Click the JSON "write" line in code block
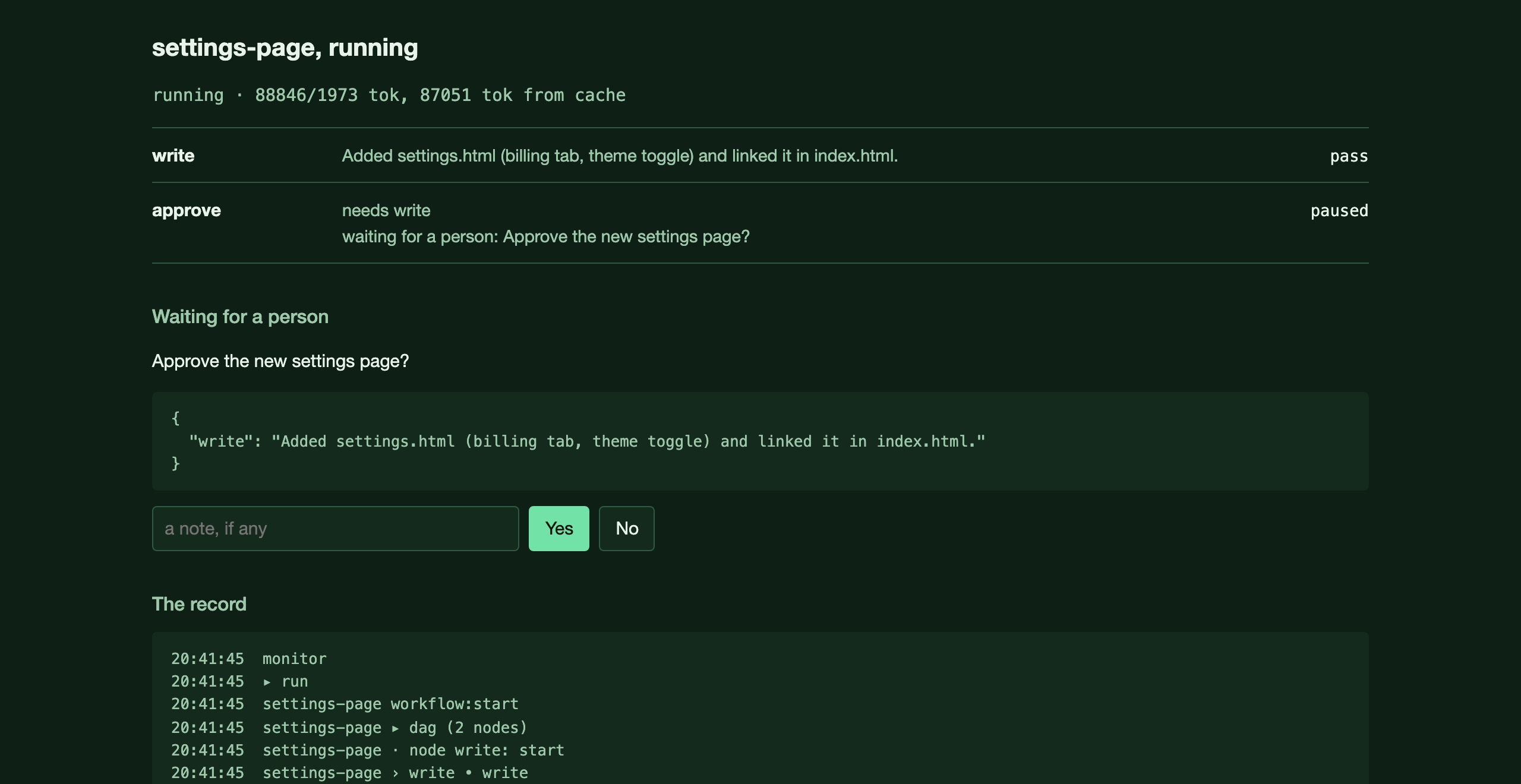This screenshot has height=784, width=1521. 587,441
